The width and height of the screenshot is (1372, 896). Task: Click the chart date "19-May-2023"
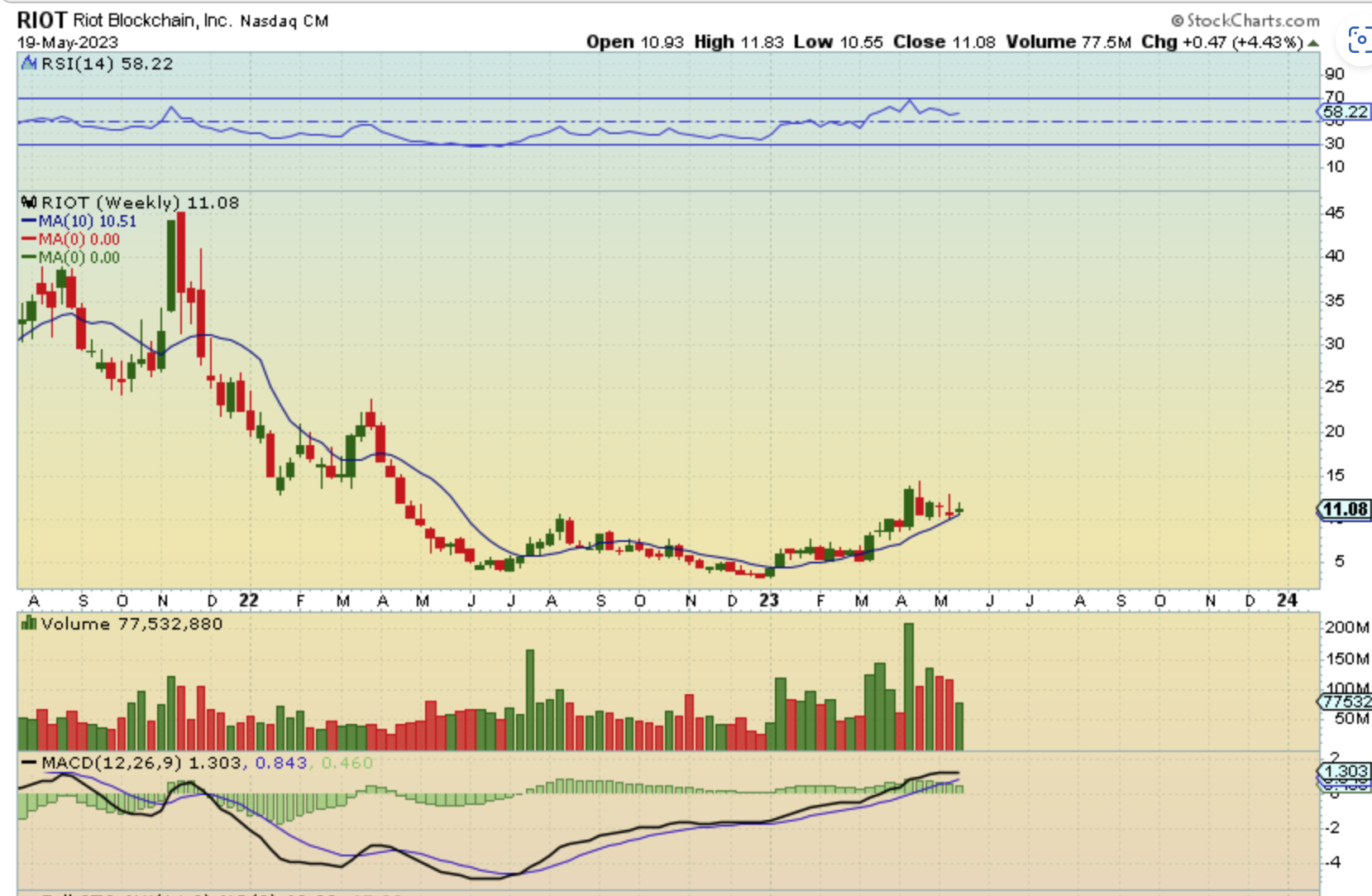point(68,42)
